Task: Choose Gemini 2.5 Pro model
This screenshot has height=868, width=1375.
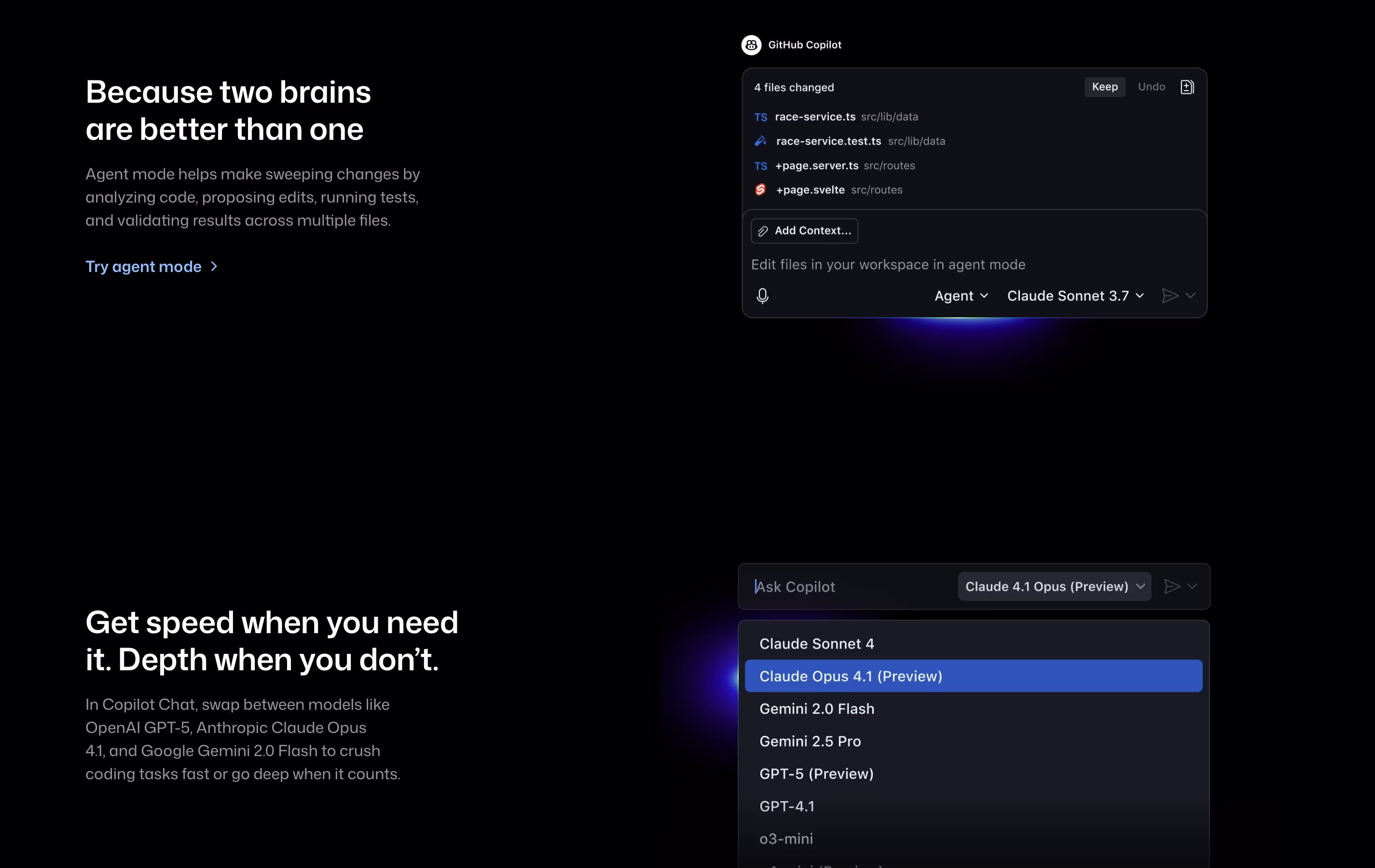Action: point(974,741)
